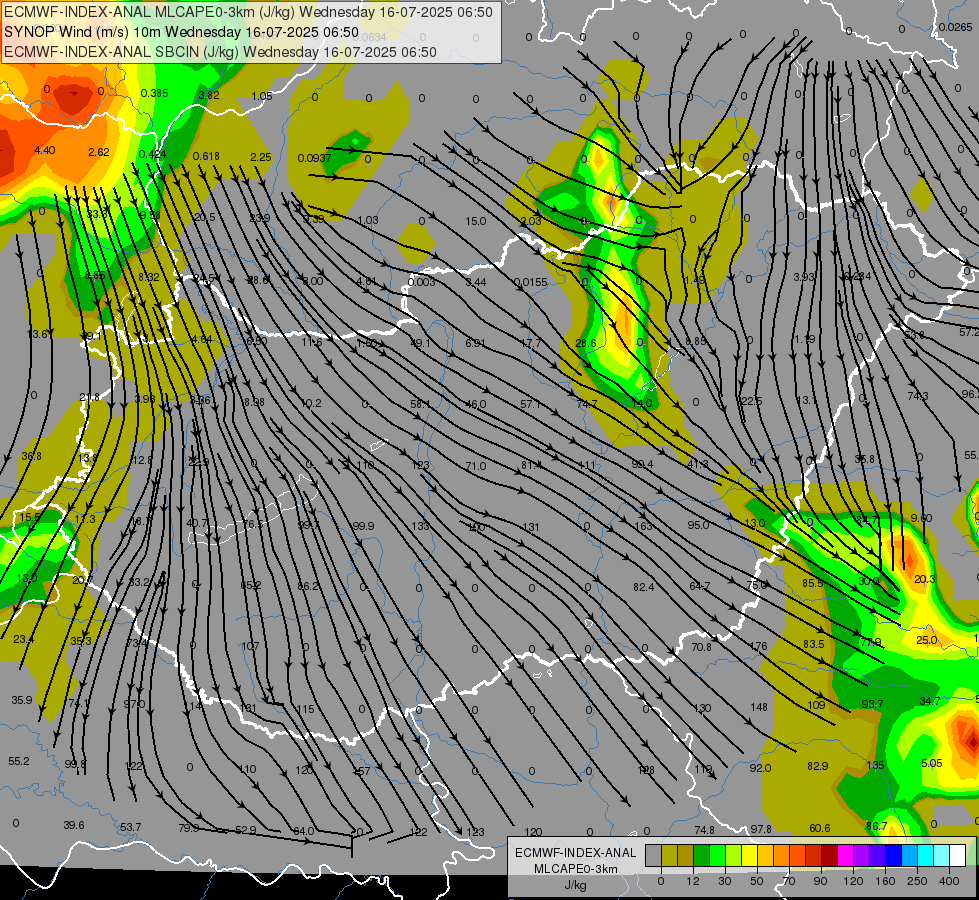Click the legend tick label 12
This screenshot has height=900, width=979.
point(693,881)
